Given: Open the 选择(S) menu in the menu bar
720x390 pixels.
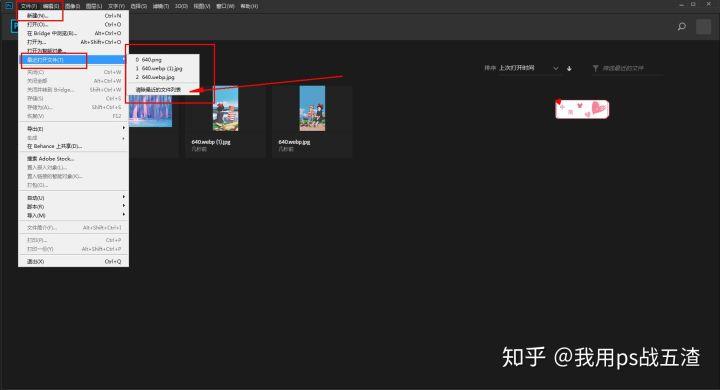Looking at the screenshot, I should 138,6.
